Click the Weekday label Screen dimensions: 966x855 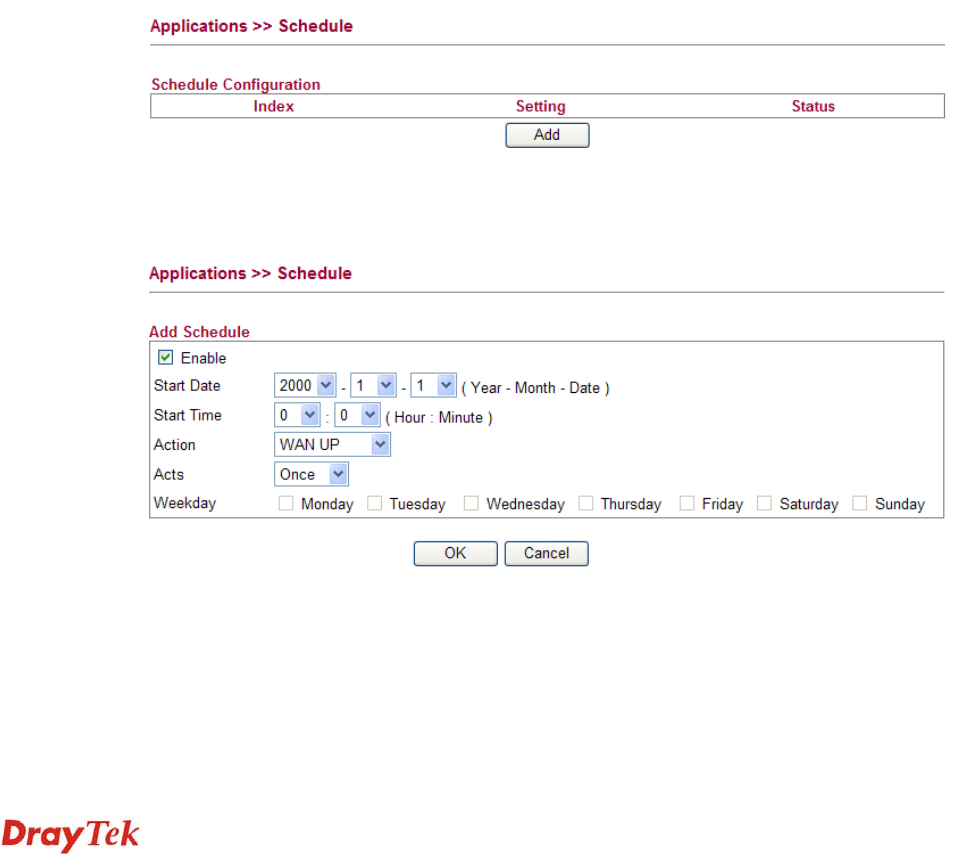pos(185,503)
